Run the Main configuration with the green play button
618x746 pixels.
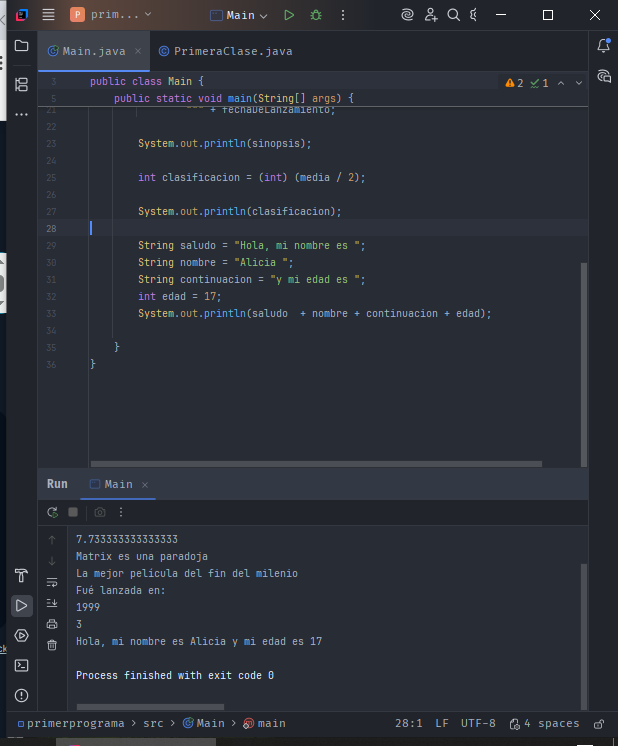[x=289, y=15]
